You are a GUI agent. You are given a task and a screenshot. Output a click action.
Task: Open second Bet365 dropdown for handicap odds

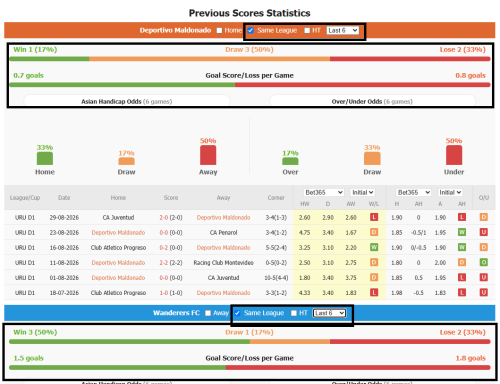click(x=413, y=192)
